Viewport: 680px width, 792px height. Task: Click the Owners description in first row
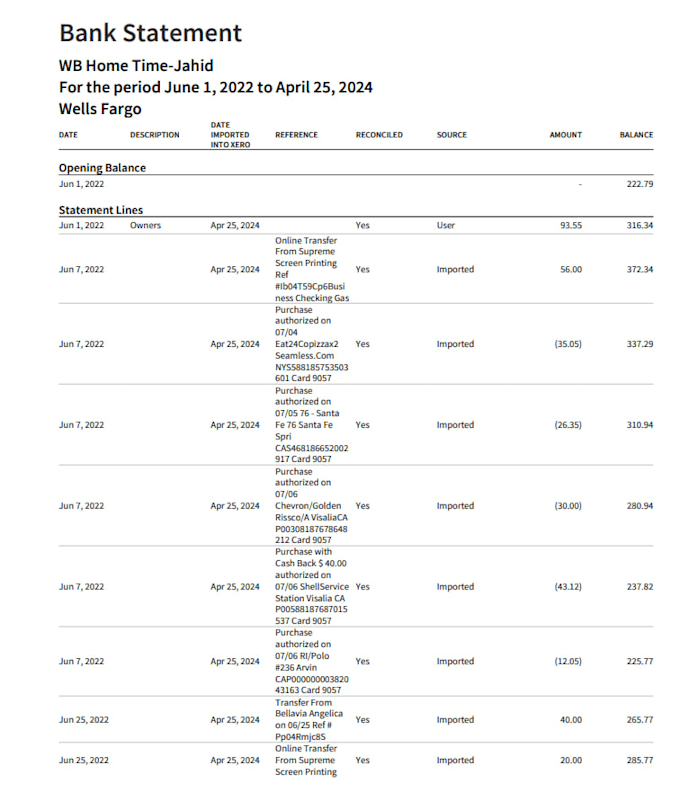click(145, 225)
